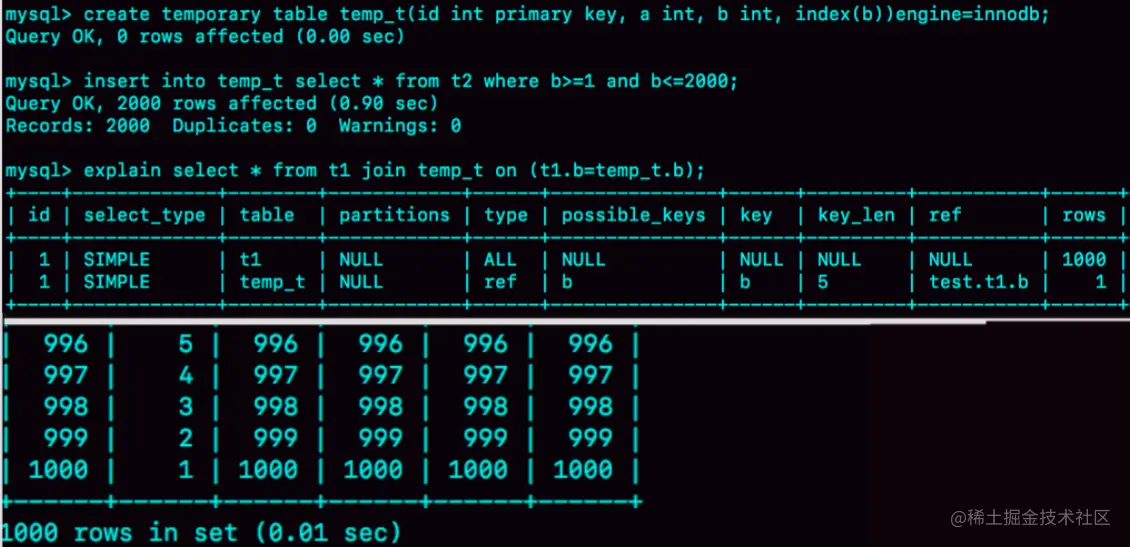Click the 'Duplicates: 0' text
This screenshot has height=547, width=1130.
pyautogui.click(x=244, y=126)
